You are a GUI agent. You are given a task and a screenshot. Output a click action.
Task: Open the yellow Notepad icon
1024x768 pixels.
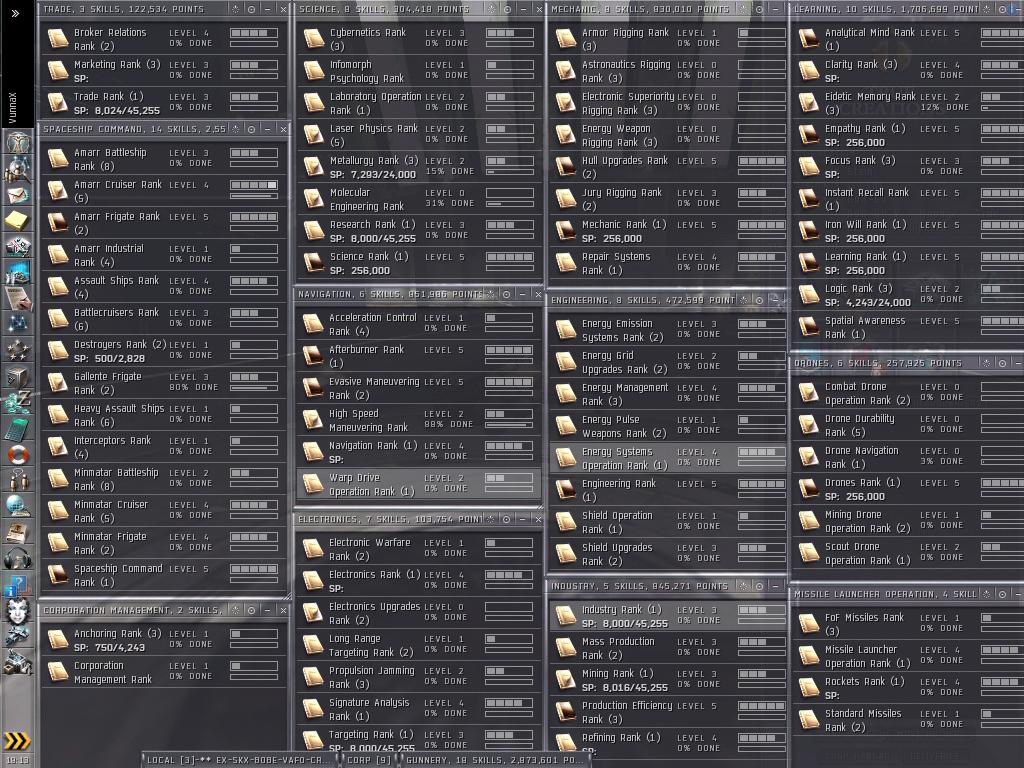(17, 220)
